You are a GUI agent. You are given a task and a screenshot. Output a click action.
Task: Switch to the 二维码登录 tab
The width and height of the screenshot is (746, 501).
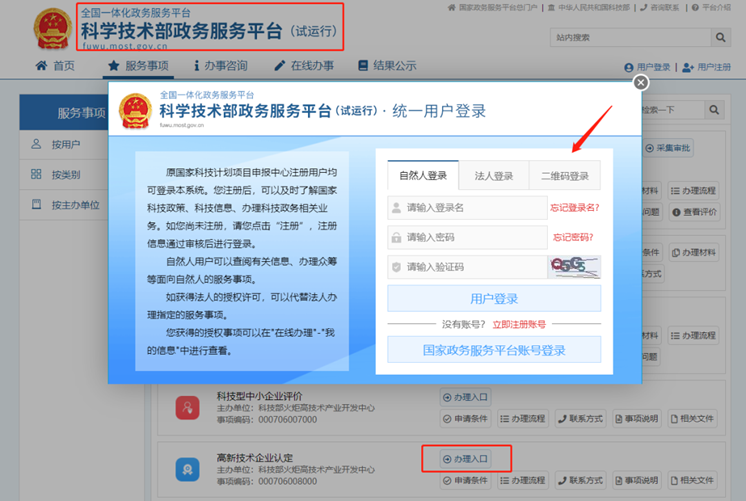pos(565,176)
